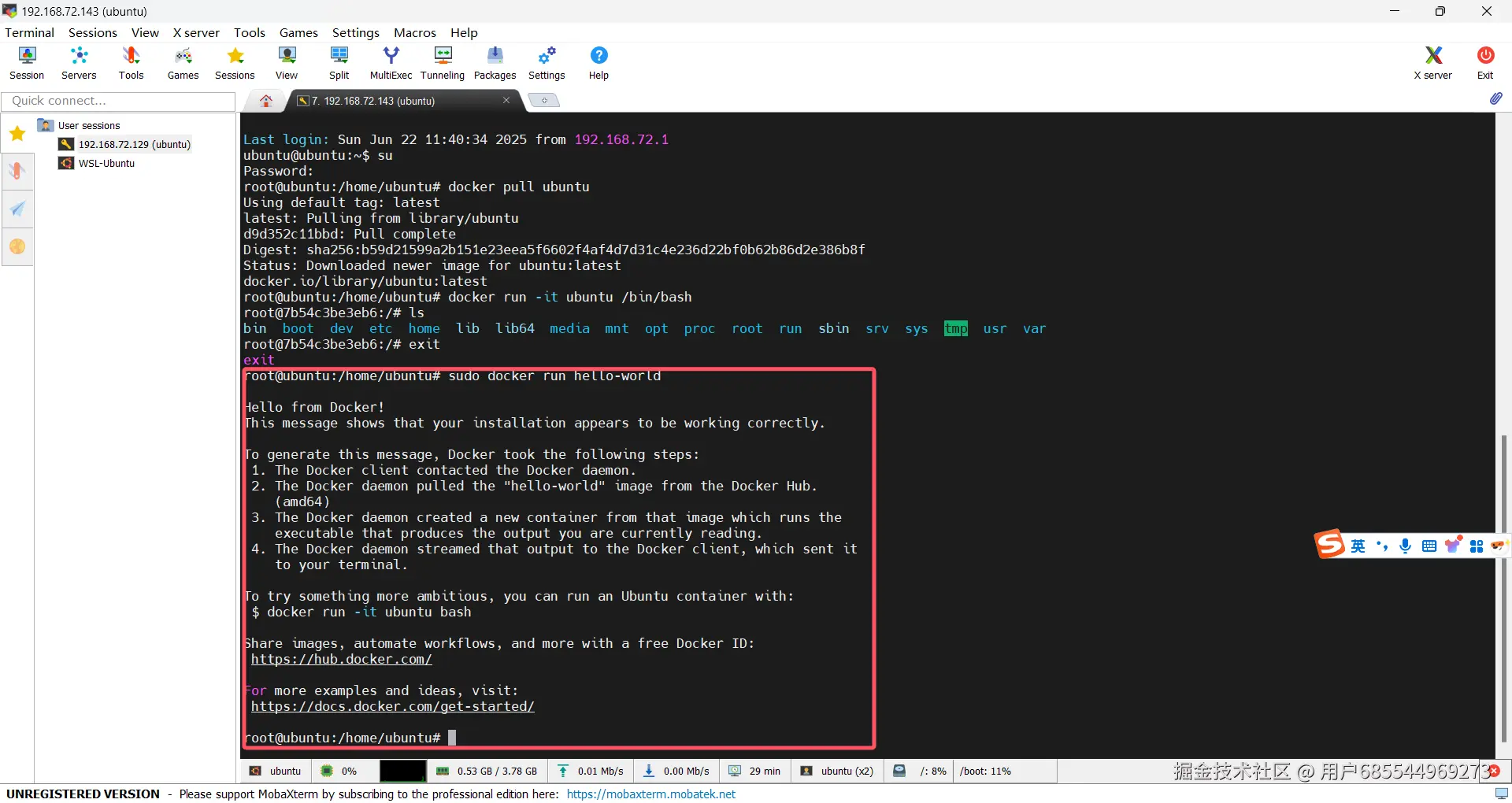
Task: Open the Help menu
Action: pos(464,32)
